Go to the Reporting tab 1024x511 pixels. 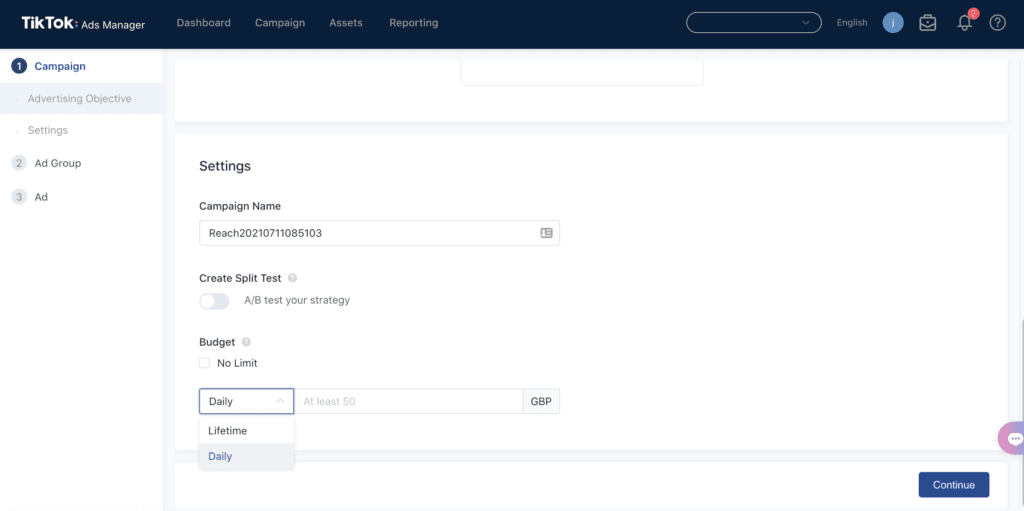click(x=412, y=23)
